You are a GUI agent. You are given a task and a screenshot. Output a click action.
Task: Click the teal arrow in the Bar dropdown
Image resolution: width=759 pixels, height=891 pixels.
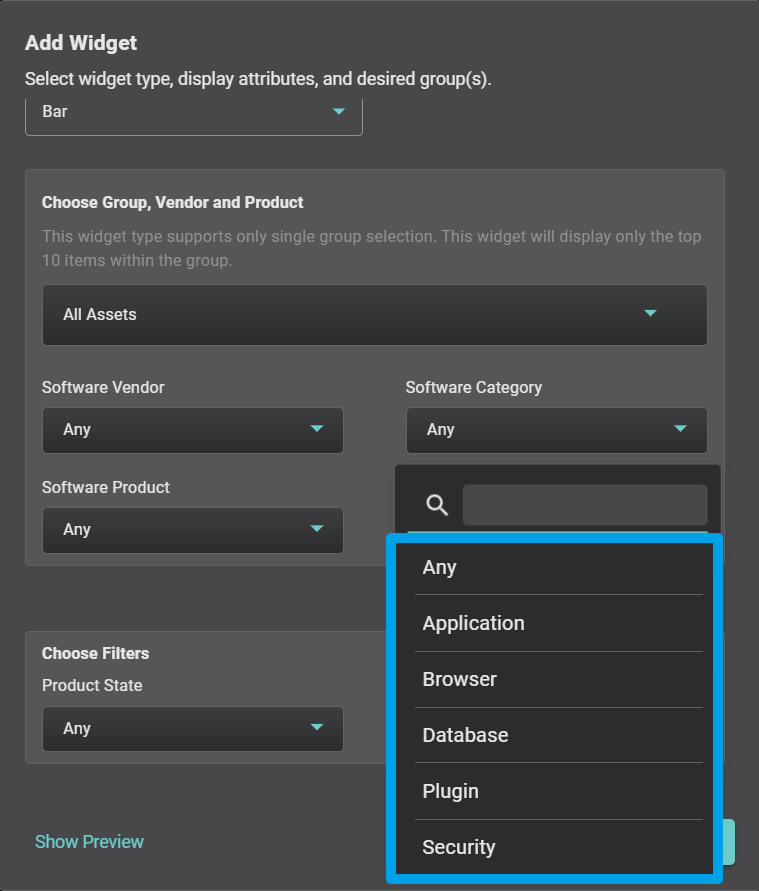coord(339,111)
